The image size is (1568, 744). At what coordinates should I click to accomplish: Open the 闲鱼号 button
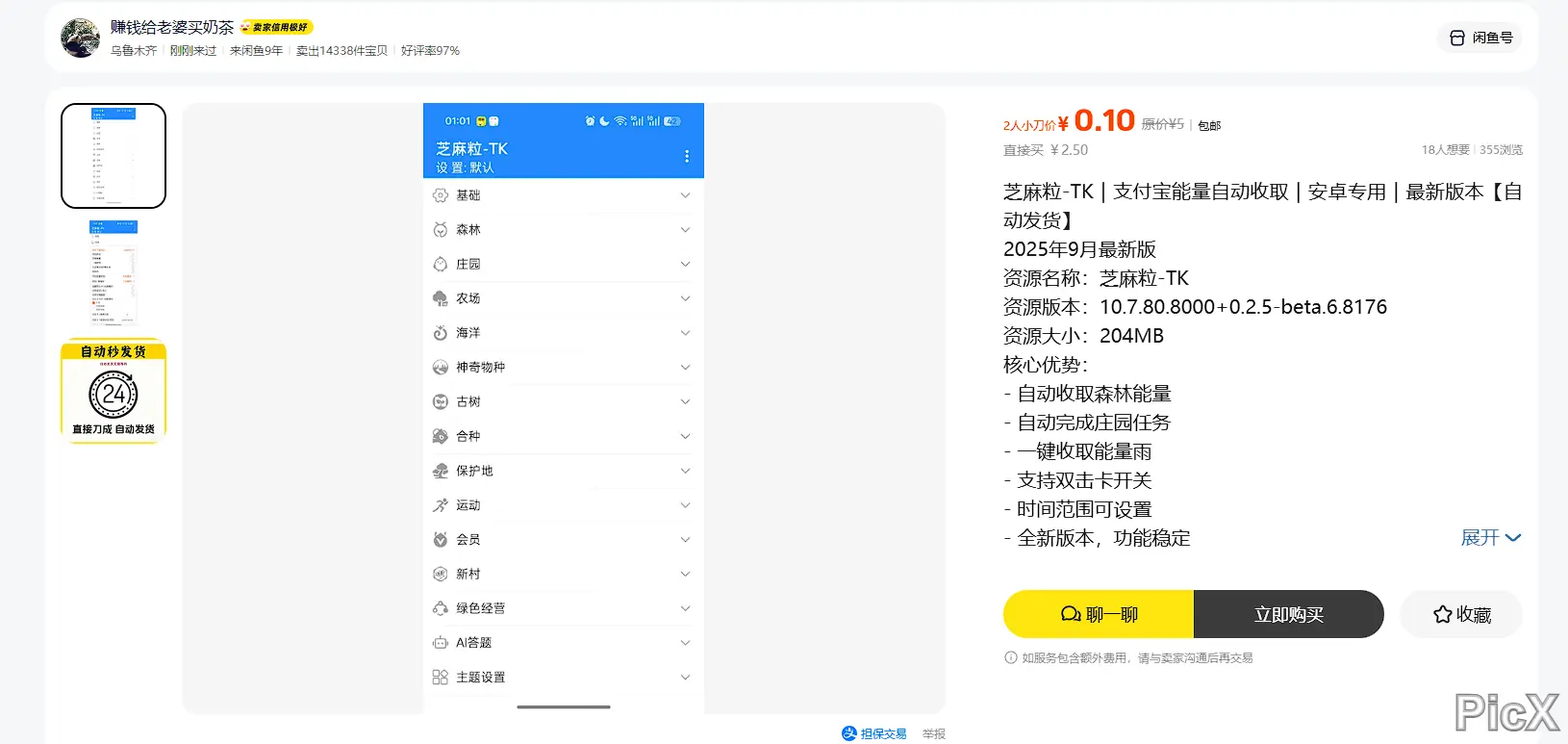click(x=1480, y=38)
